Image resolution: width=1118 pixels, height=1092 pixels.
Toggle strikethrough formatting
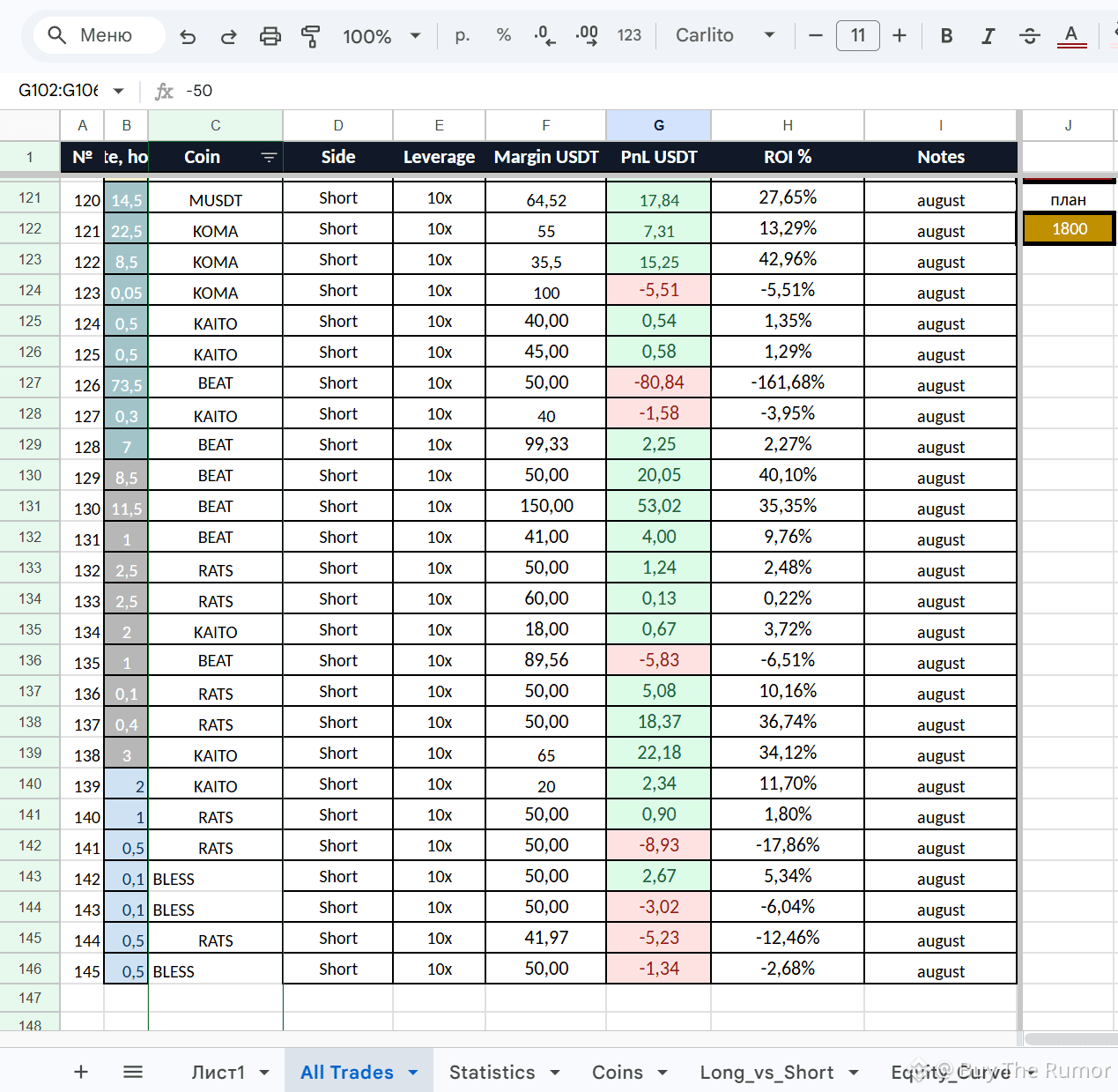pos(1029,35)
